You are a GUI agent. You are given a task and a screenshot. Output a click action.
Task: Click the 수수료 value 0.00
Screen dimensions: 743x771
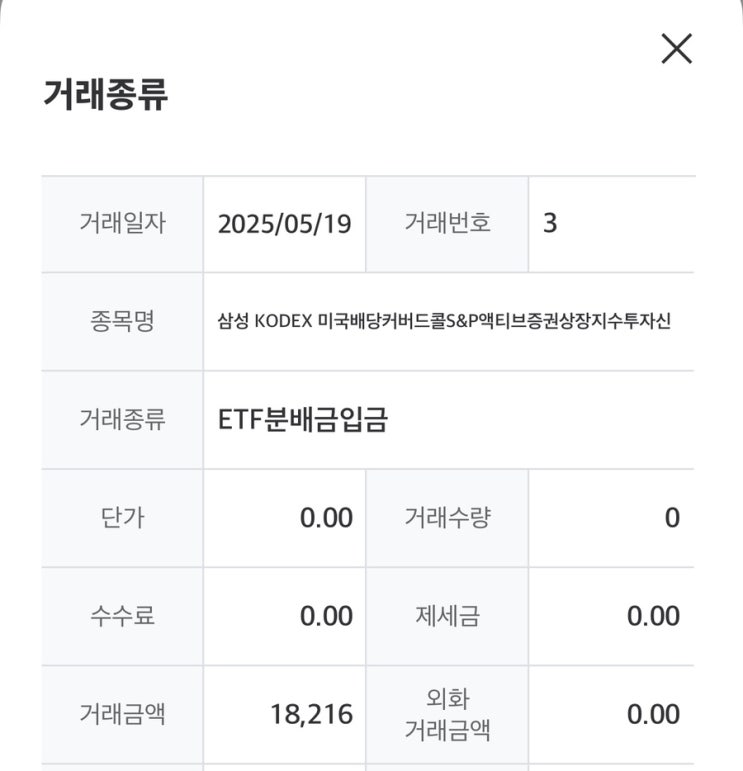326,615
